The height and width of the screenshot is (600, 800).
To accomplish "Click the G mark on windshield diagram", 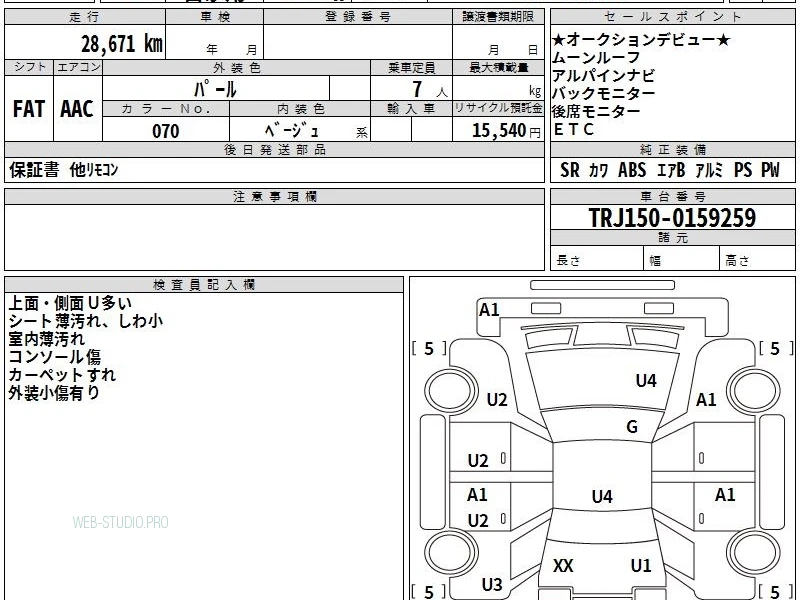I will (632, 427).
